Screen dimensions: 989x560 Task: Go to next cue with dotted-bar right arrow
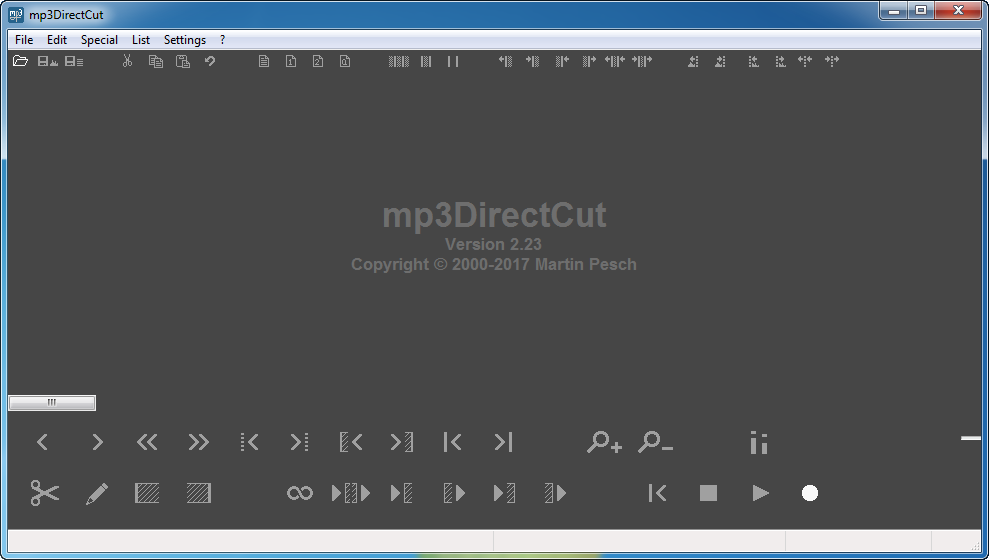pos(300,442)
